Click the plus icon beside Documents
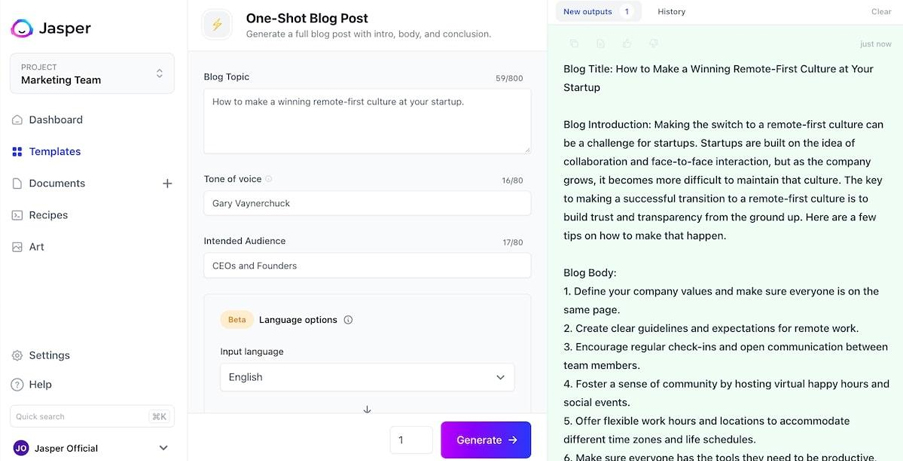This screenshot has width=903, height=461. (x=167, y=184)
